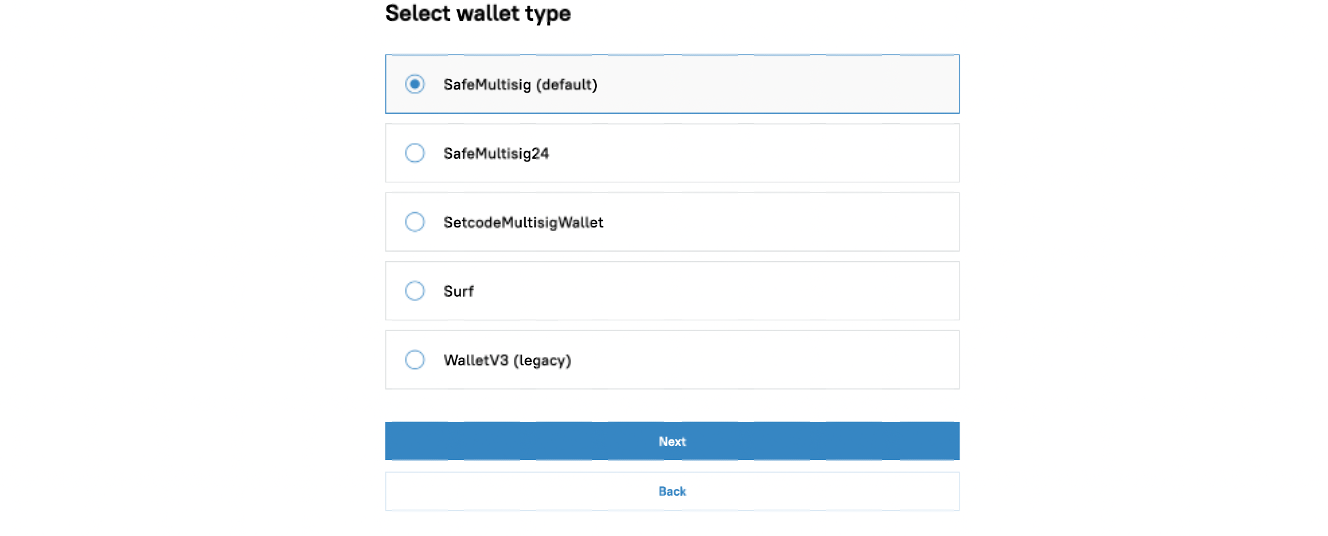The width and height of the screenshot is (1328, 536).
Task: Pick the SetcodeMultisigWallet radio circle
Action: tap(415, 222)
